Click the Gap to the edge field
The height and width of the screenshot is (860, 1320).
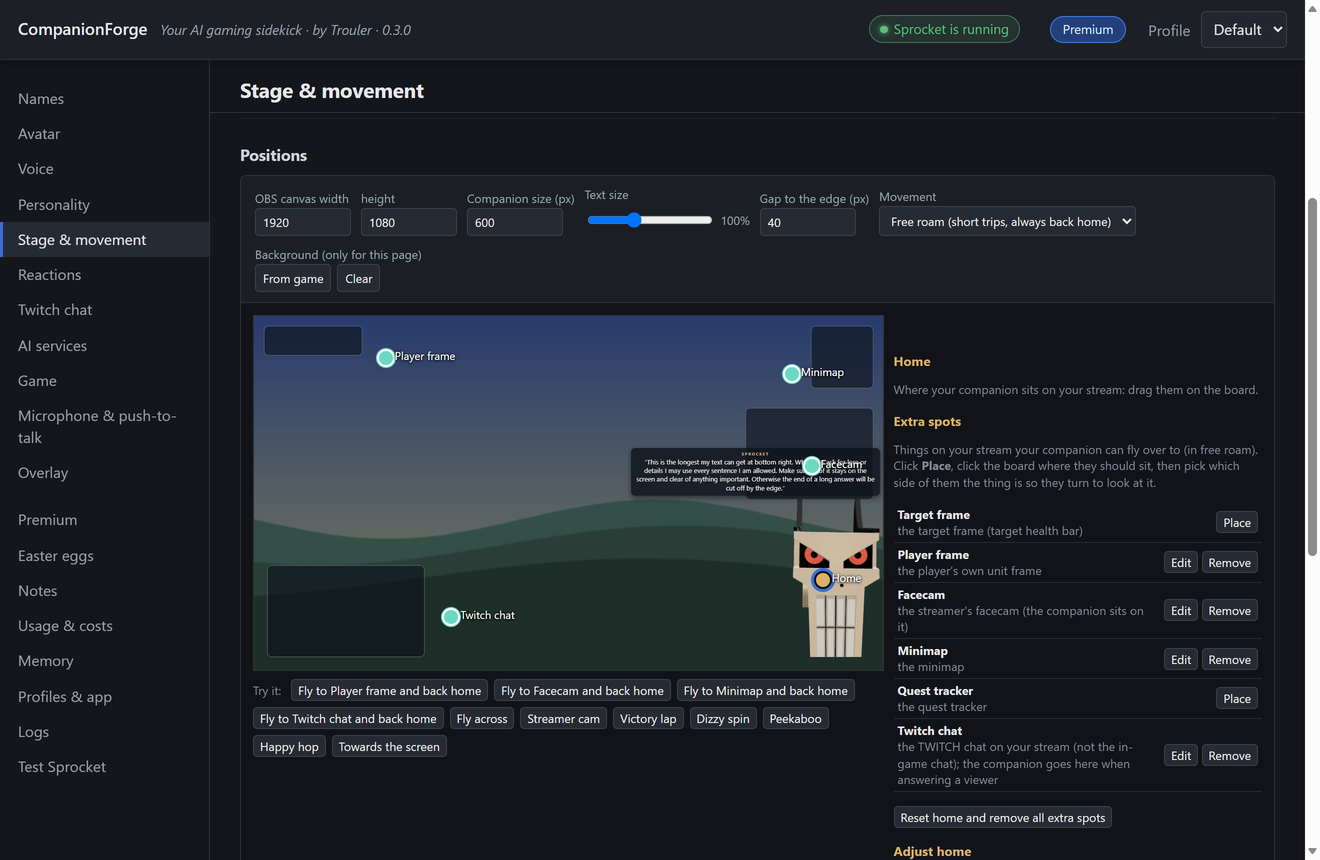click(x=807, y=222)
